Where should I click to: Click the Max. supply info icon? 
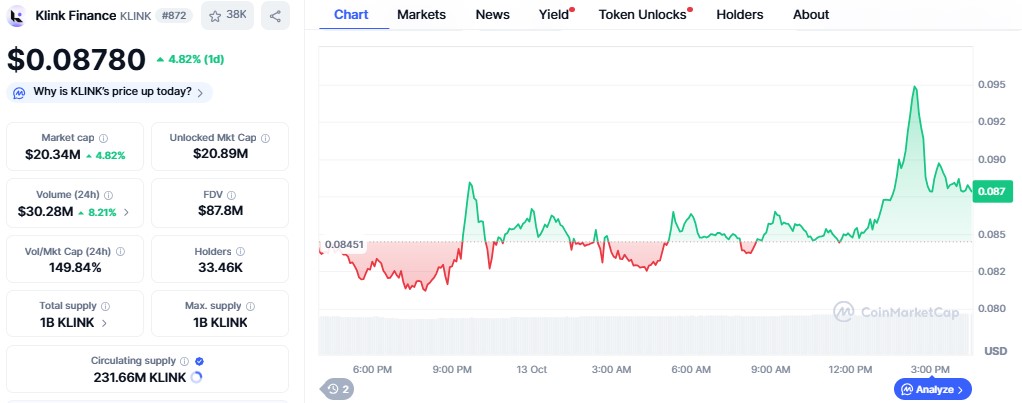click(x=250, y=306)
